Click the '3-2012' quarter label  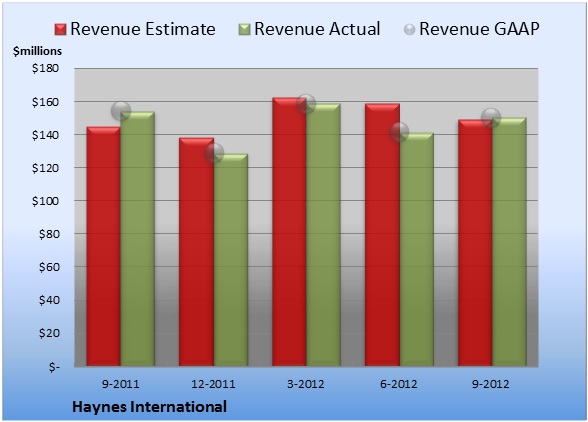[306, 384]
